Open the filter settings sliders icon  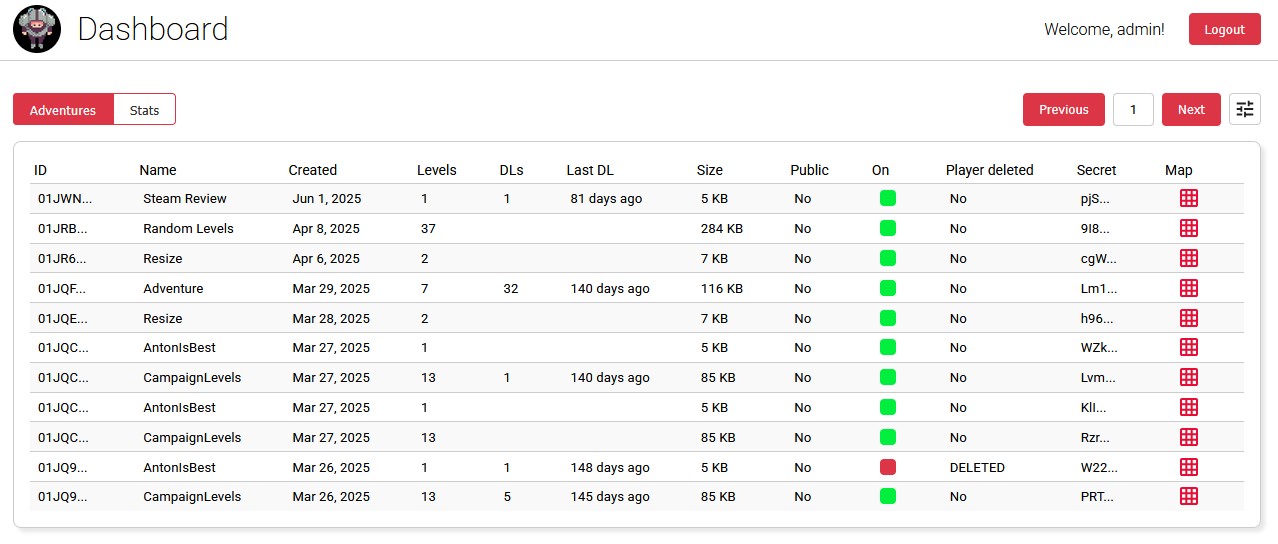tap(1244, 109)
